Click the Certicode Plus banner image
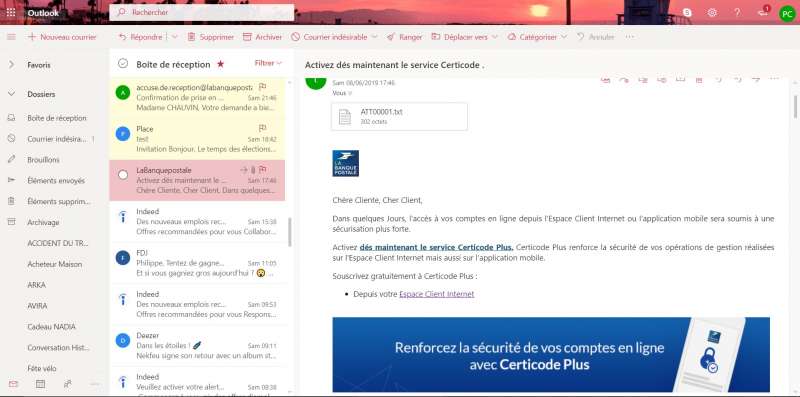 point(551,354)
